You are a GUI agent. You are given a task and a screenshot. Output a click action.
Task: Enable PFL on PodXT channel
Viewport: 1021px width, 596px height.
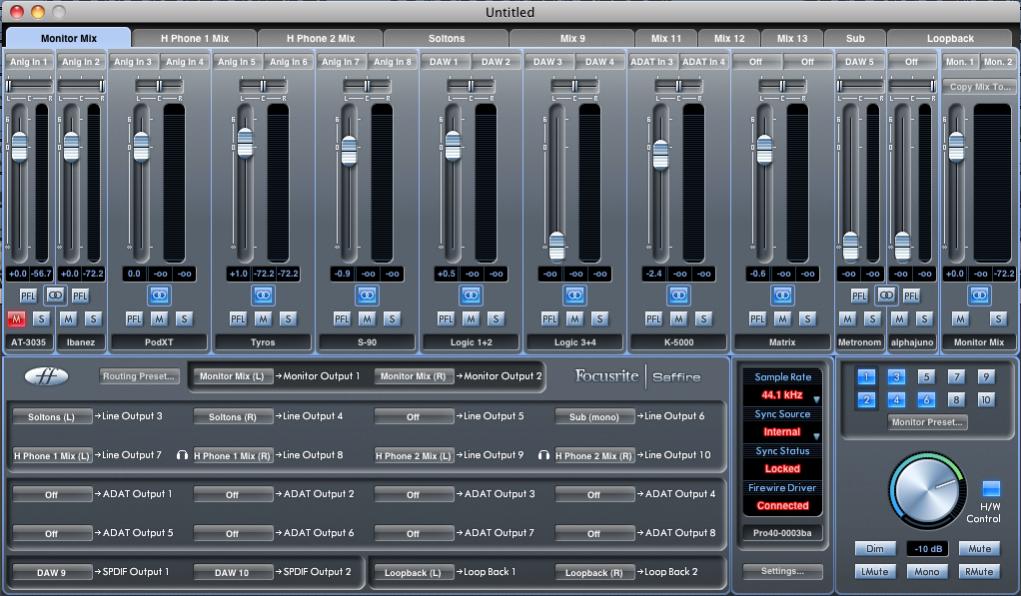tap(133, 319)
